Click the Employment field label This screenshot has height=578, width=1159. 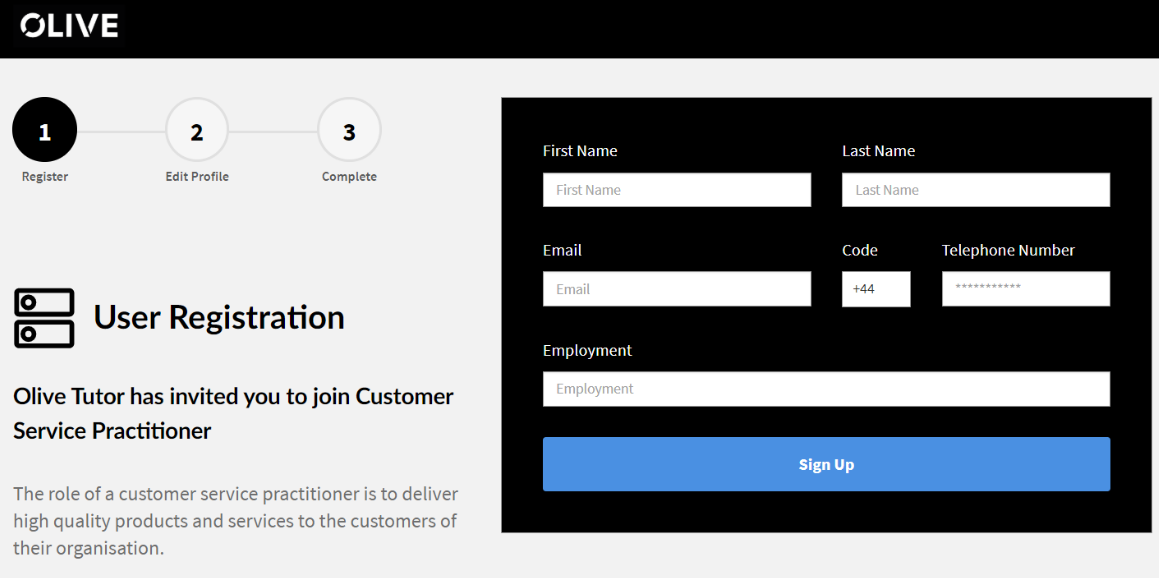(x=587, y=350)
